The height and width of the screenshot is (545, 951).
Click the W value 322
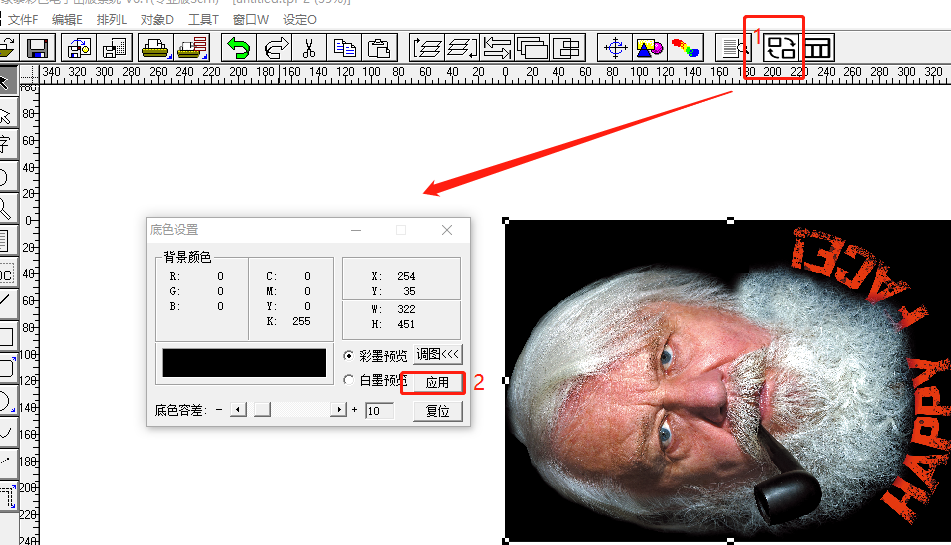(406, 309)
